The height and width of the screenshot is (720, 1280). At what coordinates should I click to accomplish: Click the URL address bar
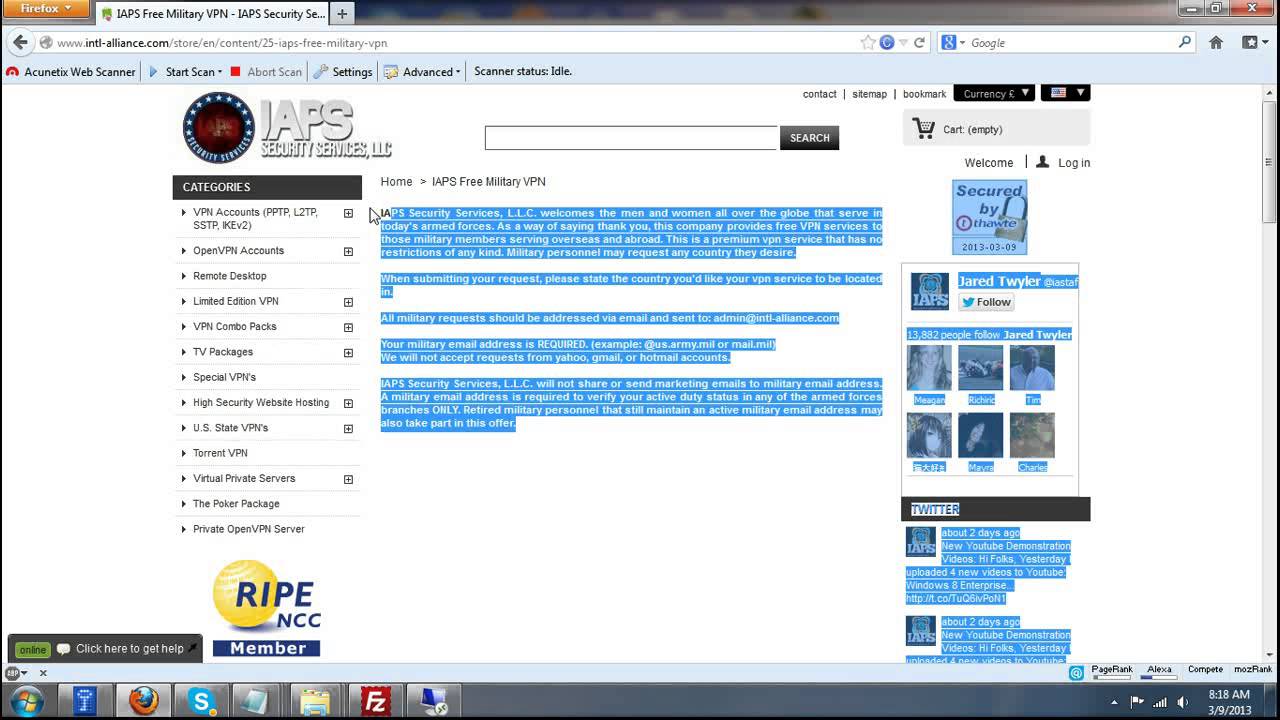click(x=450, y=43)
